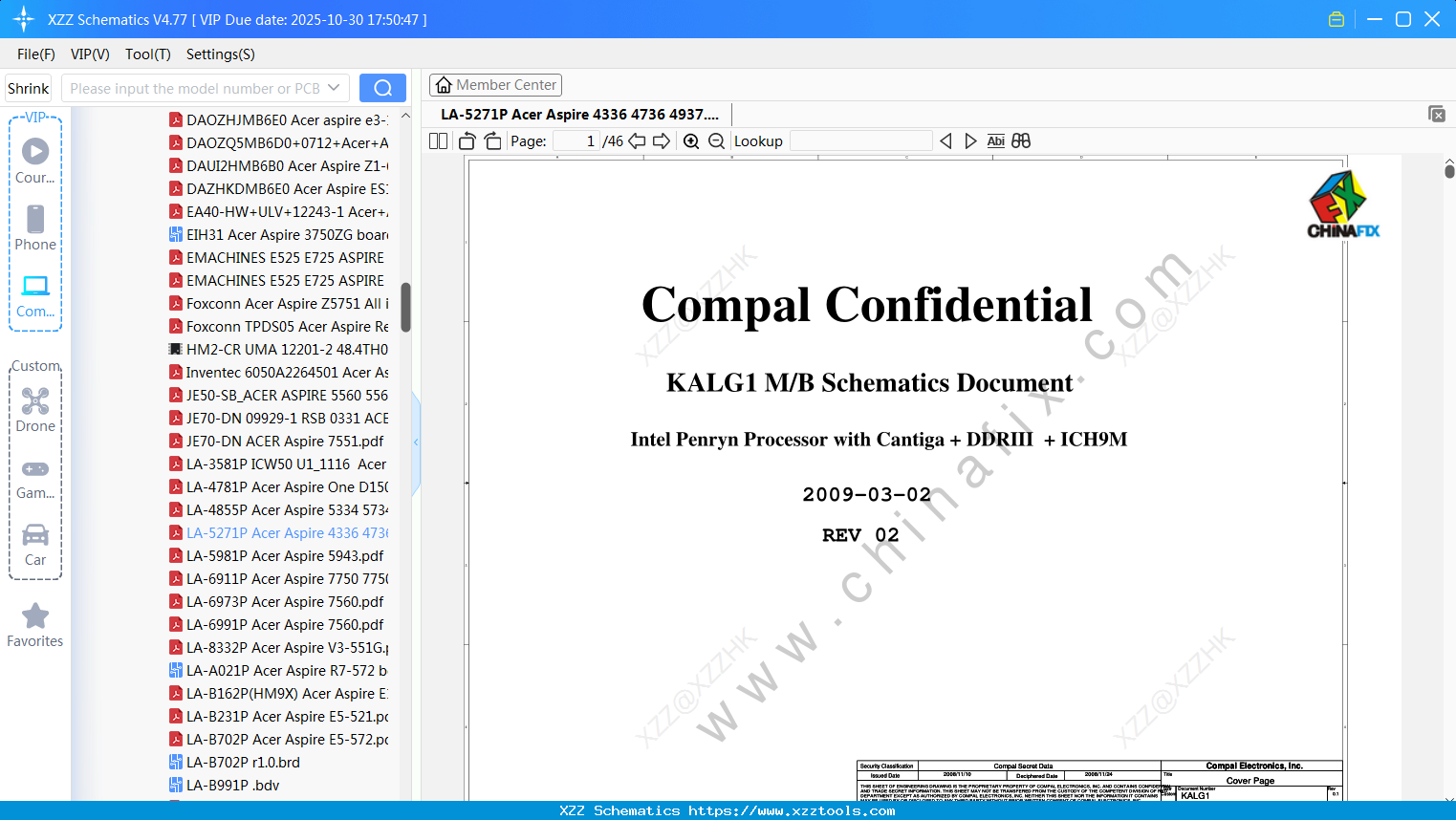Open LA-5981P Acer Aspire 5943.pdf
This screenshot has height=820, width=1456.
coord(278,556)
